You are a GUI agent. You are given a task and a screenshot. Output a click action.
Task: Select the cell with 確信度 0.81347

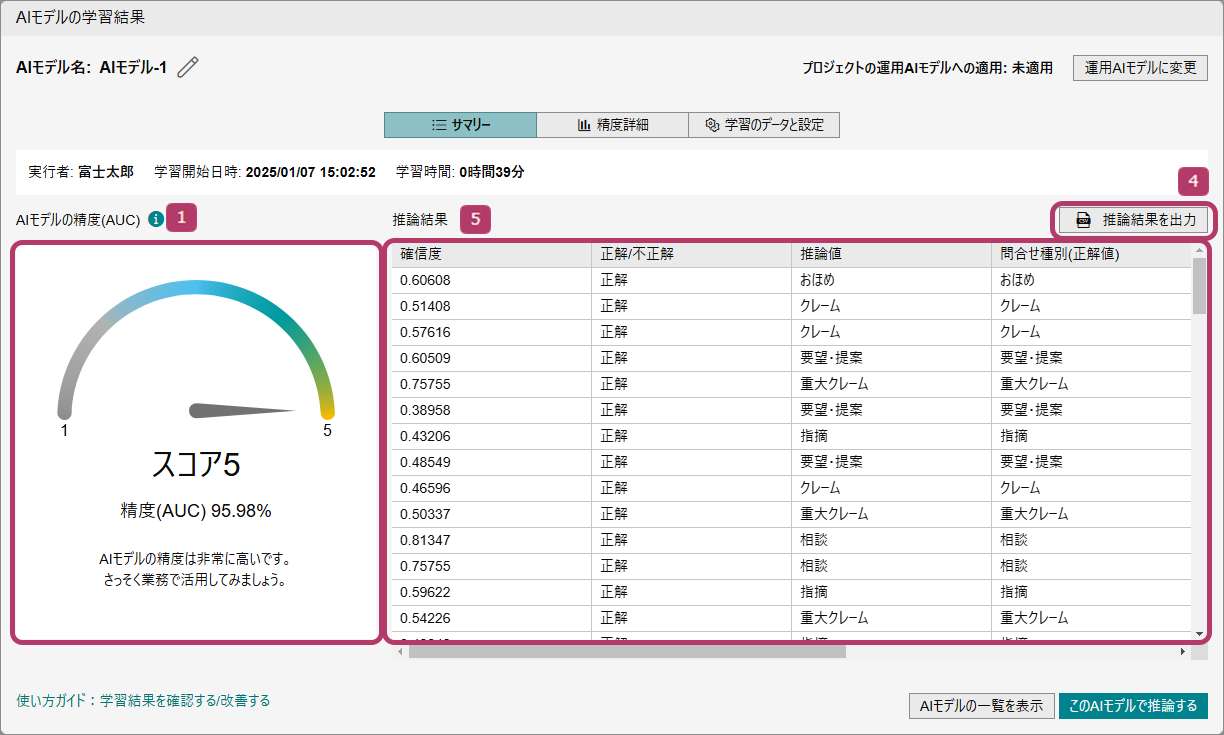click(491, 540)
